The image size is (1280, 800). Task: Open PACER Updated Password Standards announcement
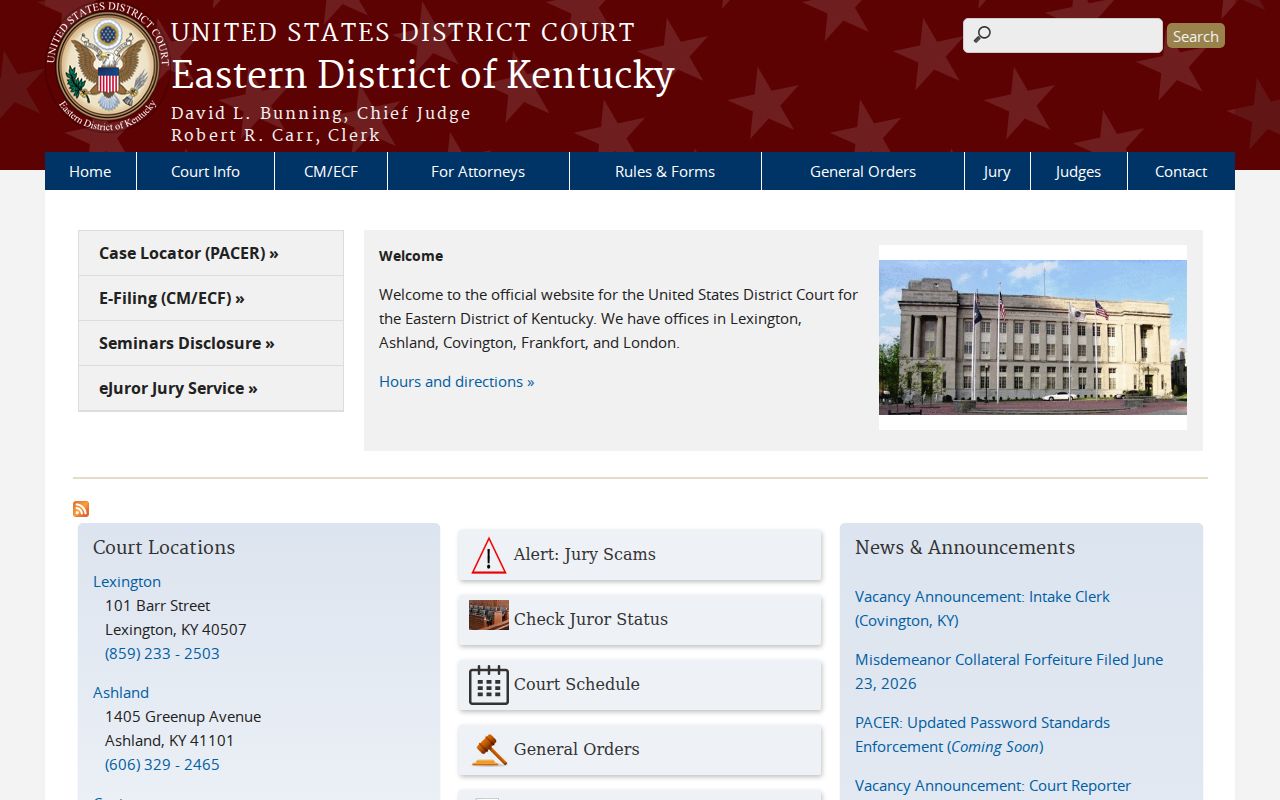pyautogui.click(x=982, y=734)
